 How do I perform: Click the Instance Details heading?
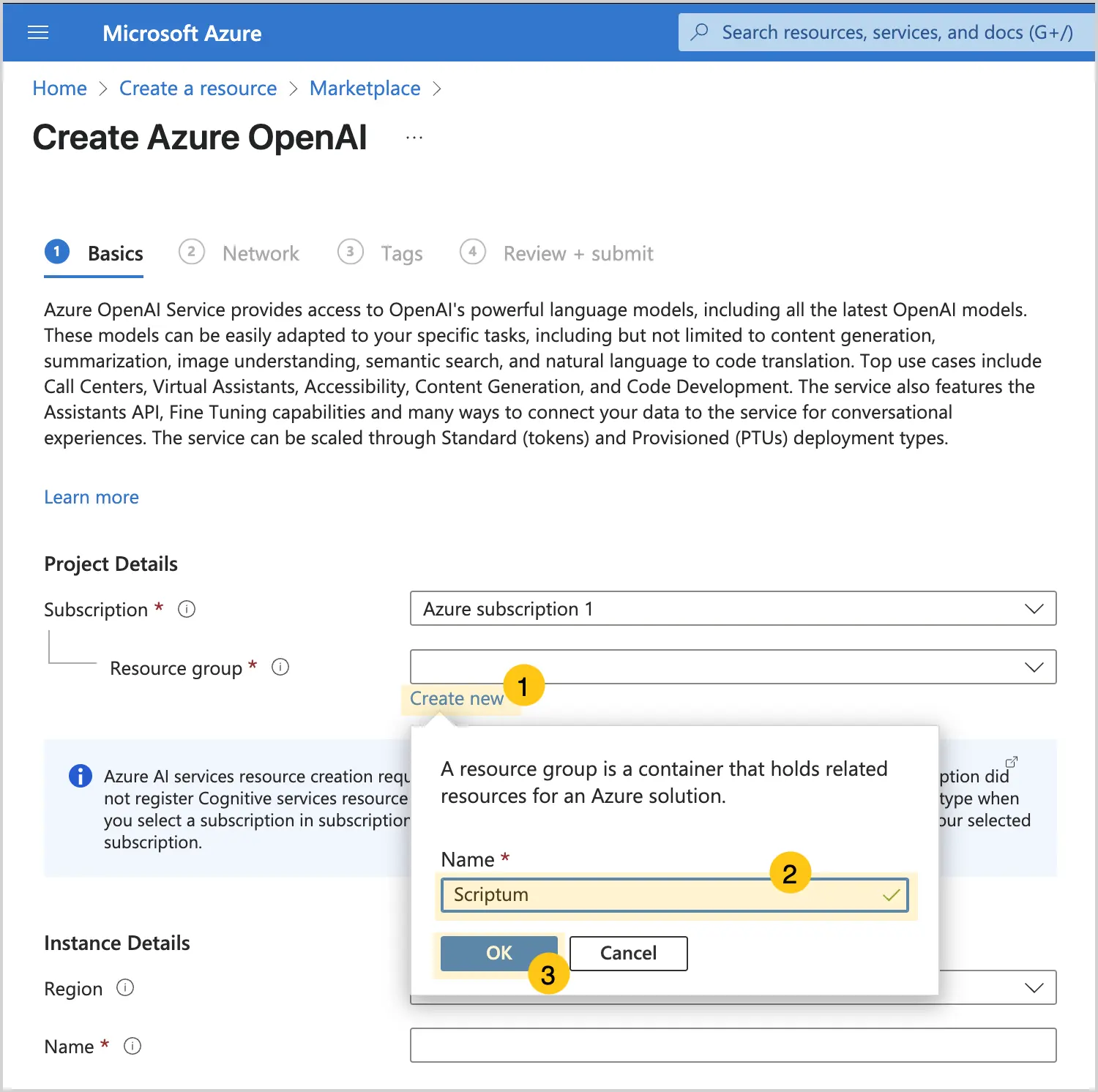117,943
